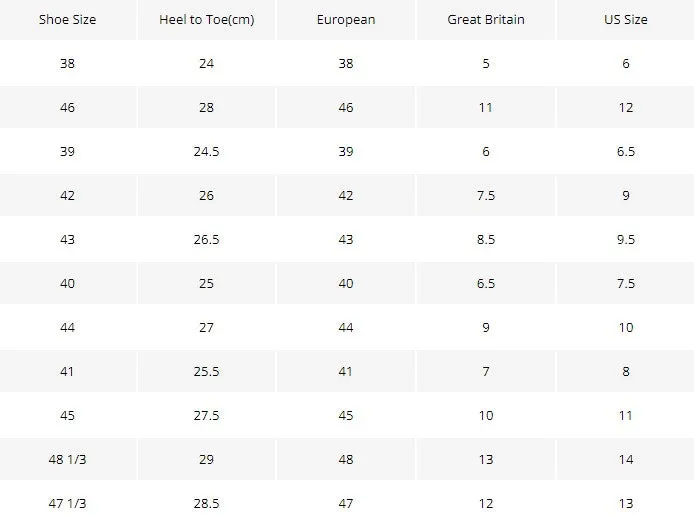This screenshot has height=522, width=694.
Task: Select the US size 6.5 cell
Action: 626,151
